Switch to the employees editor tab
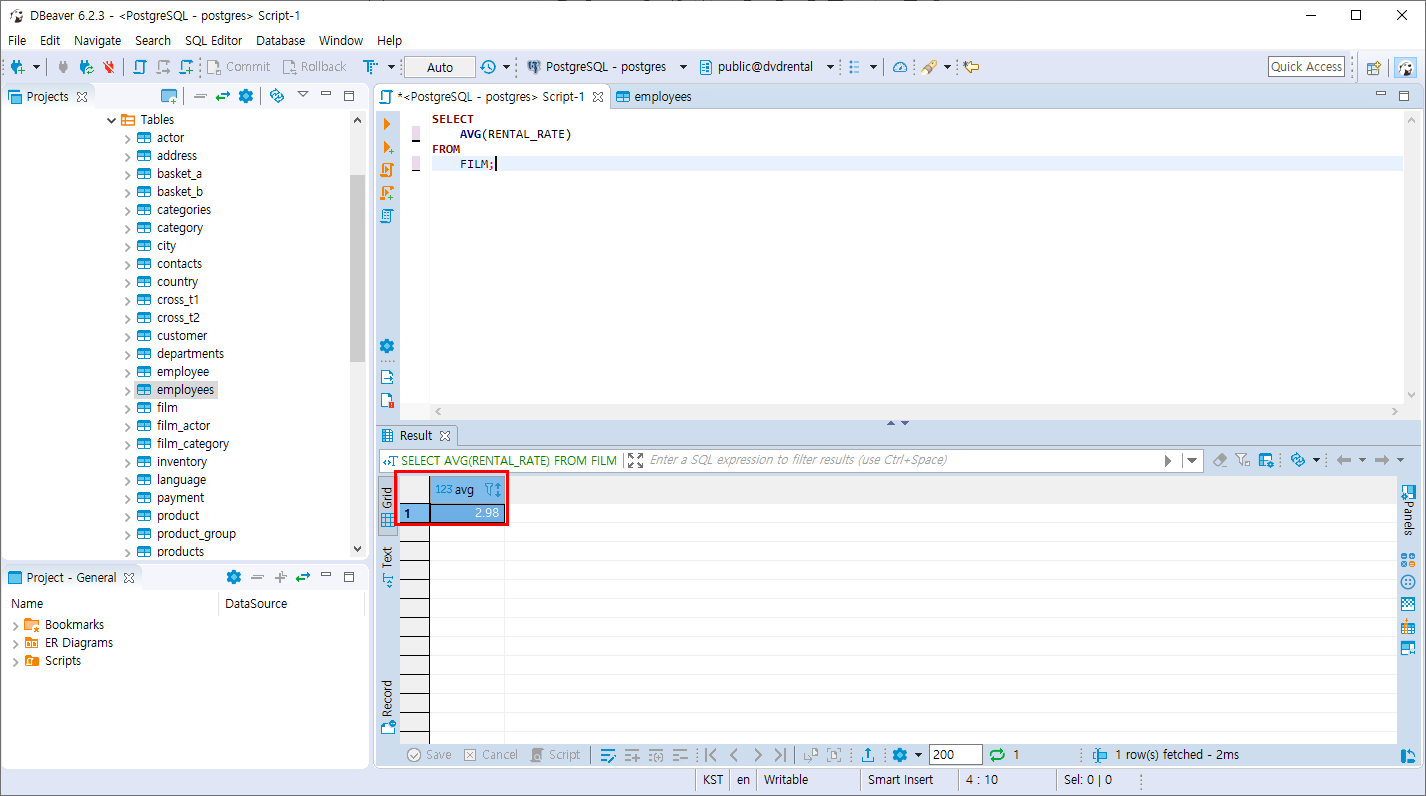 point(652,97)
